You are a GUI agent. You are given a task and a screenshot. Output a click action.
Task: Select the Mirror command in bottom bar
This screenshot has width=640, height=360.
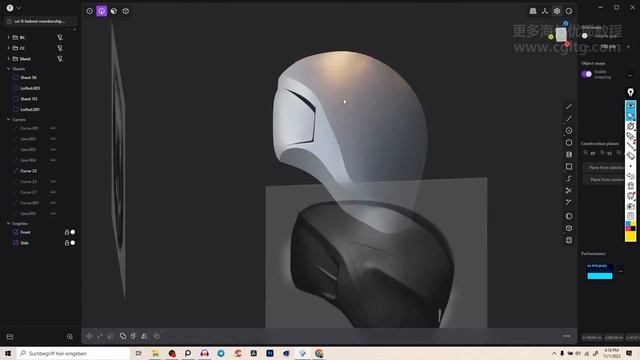pyautogui.click(x=144, y=336)
